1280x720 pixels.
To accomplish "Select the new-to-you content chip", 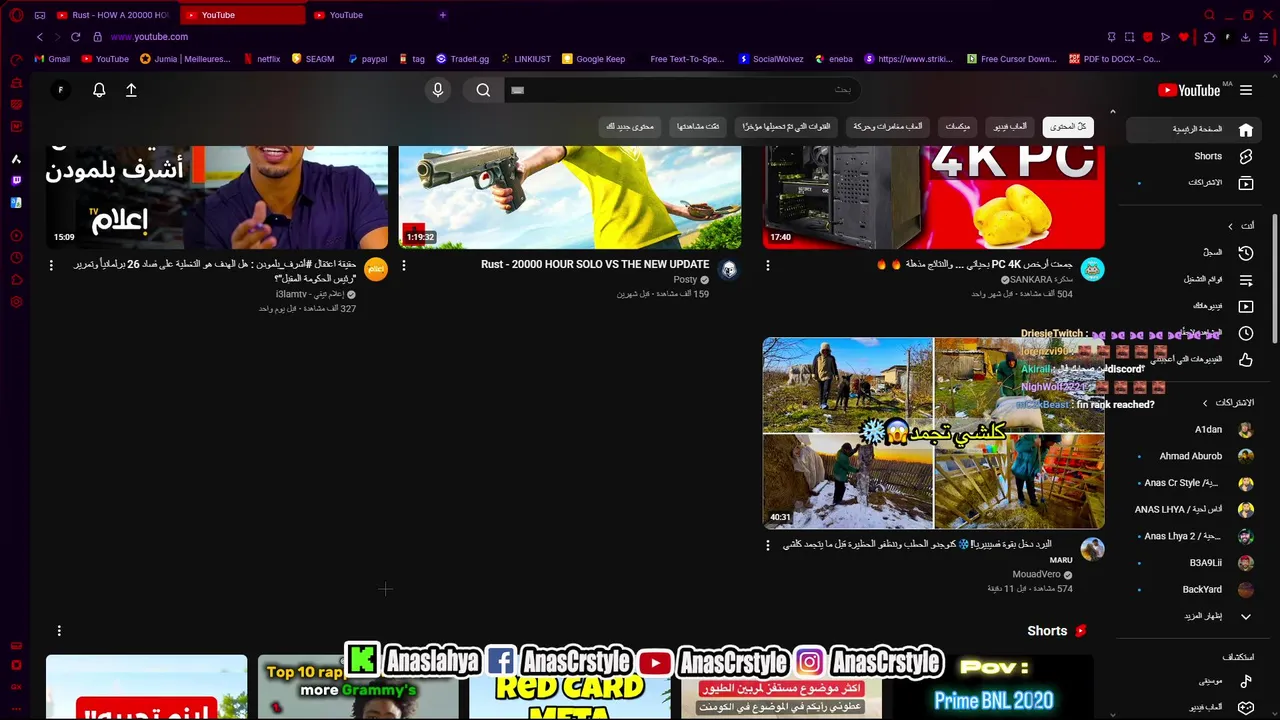I will pyautogui.click(x=630, y=127).
